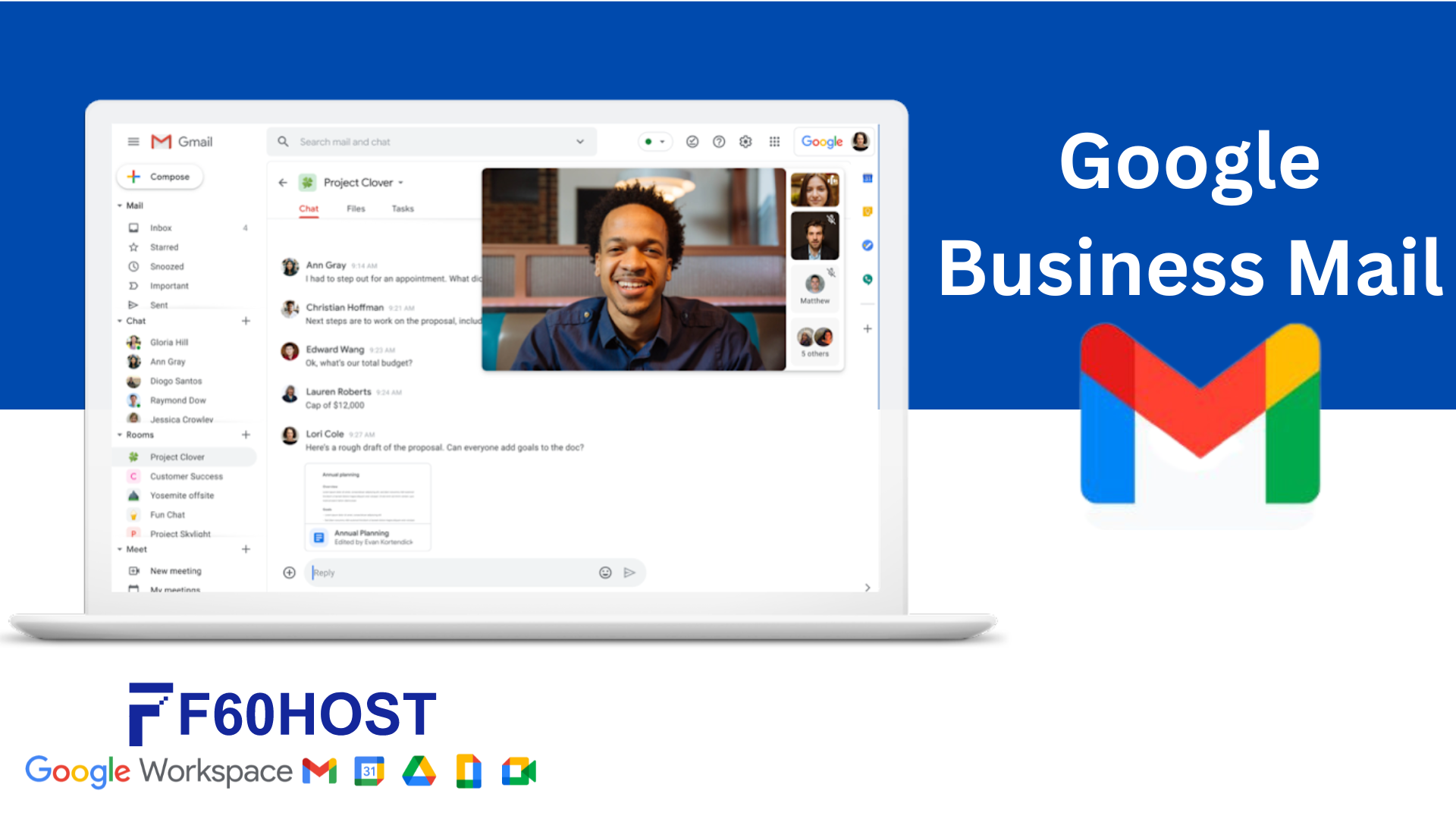Switch to the Files tab
The width and height of the screenshot is (1456, 819).
356,209
